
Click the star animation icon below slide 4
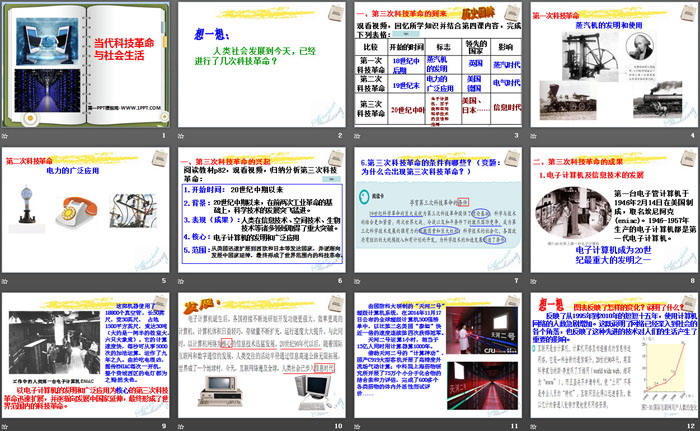pyautogui.click(x=534, y=137)
